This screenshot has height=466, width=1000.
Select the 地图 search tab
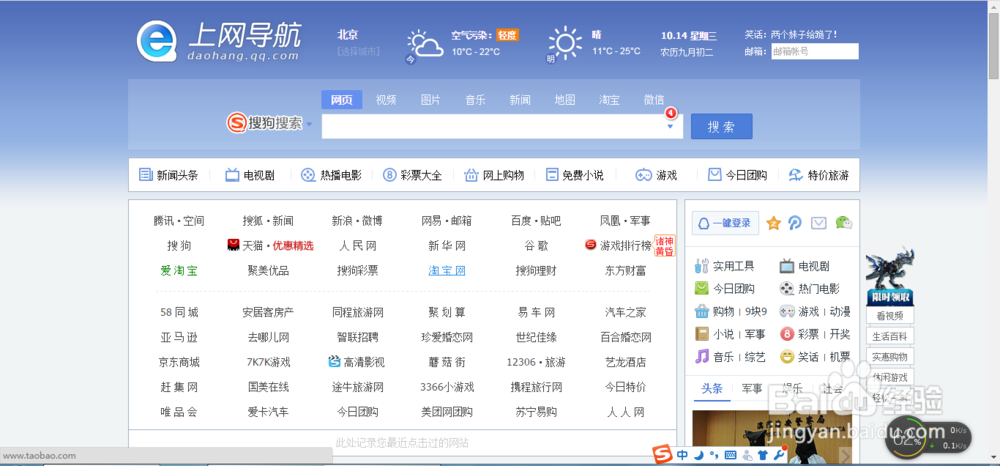click(x=564, y=99)
